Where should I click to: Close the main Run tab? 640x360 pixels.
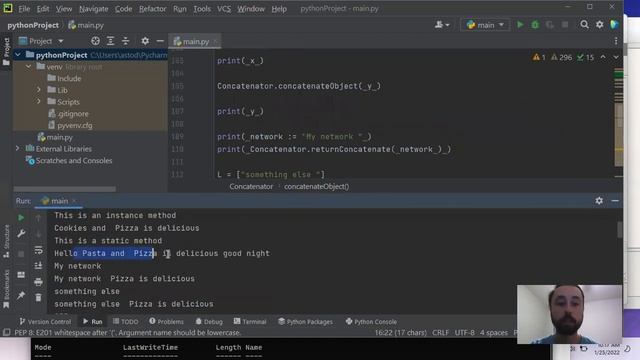point(74,201)
